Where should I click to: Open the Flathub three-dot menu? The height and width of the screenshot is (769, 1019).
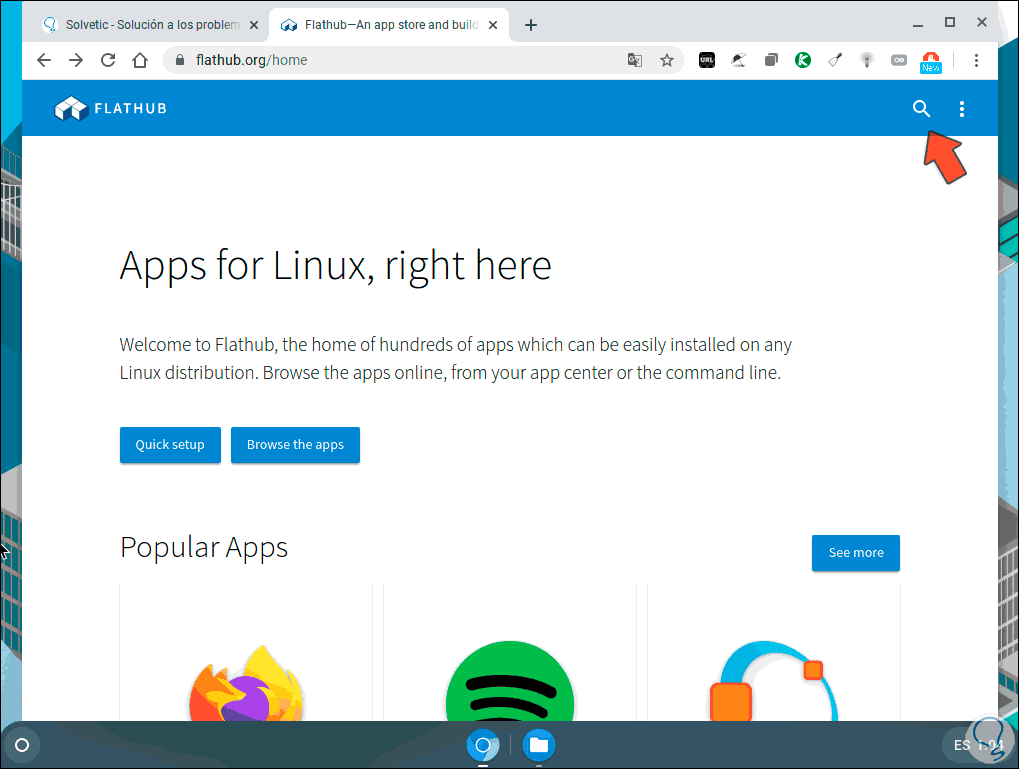[962, 109]
